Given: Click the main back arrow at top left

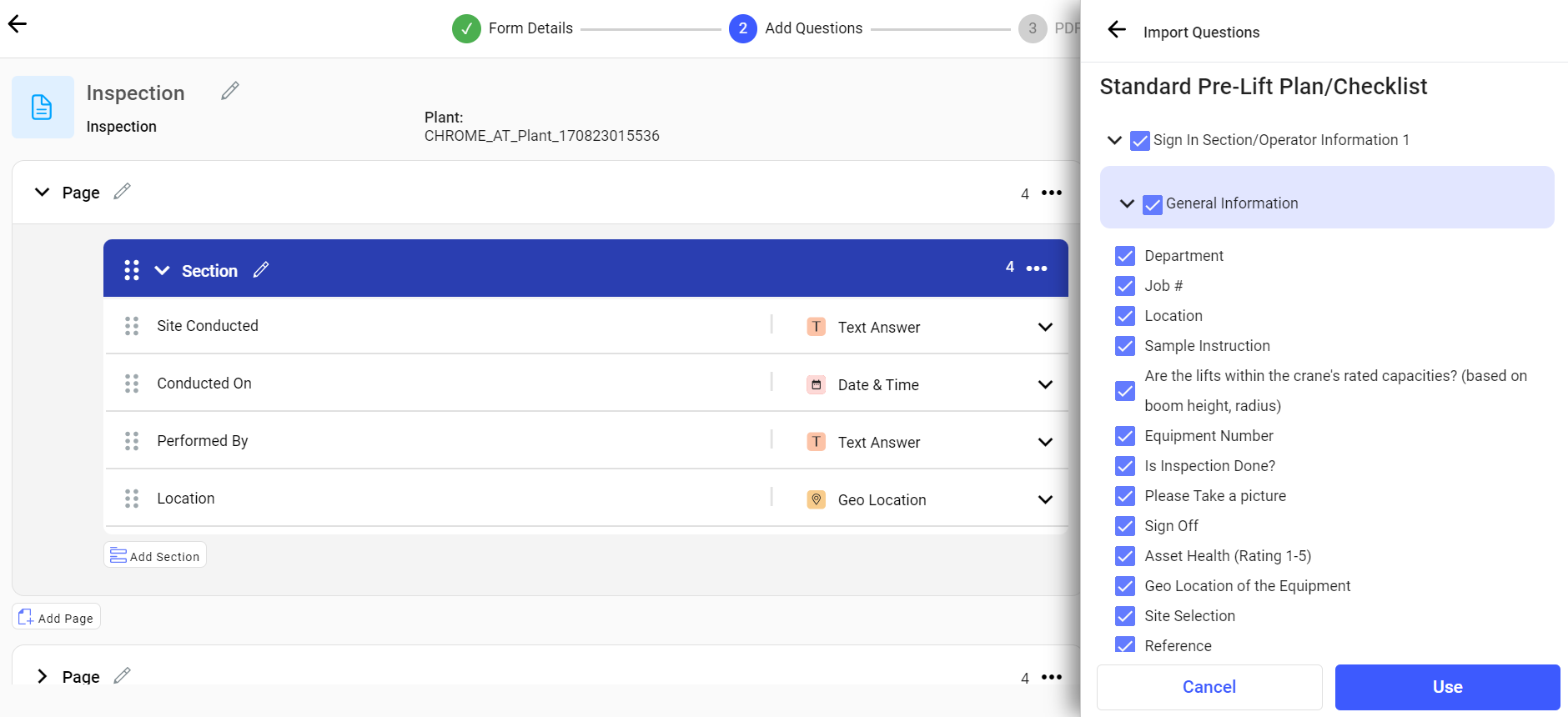Looking at the screenshot, I should [18, 24].
